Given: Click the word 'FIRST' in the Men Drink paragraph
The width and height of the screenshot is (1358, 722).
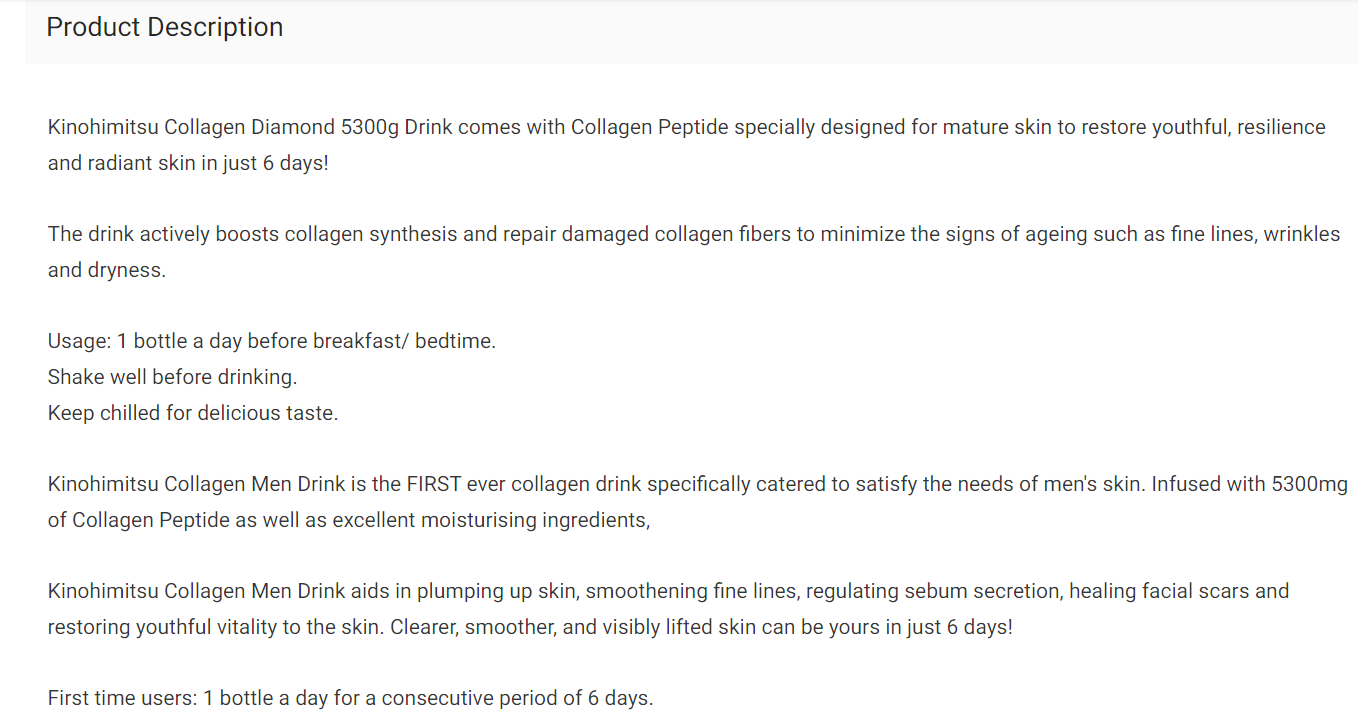Looking at the screenshot, I should click(x=433, y=484).
